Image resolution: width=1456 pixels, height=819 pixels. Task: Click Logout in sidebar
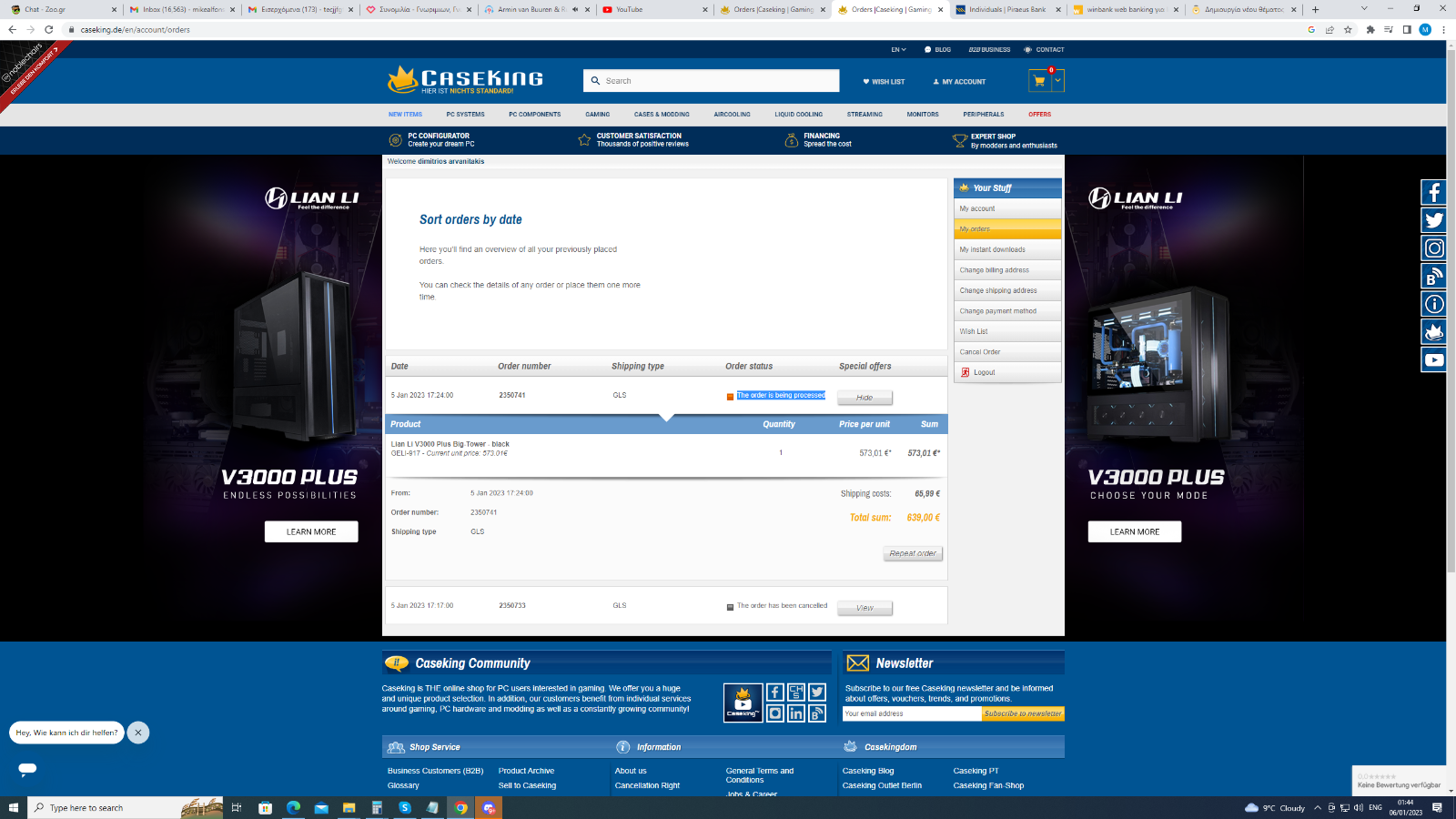coord(1007,372)
